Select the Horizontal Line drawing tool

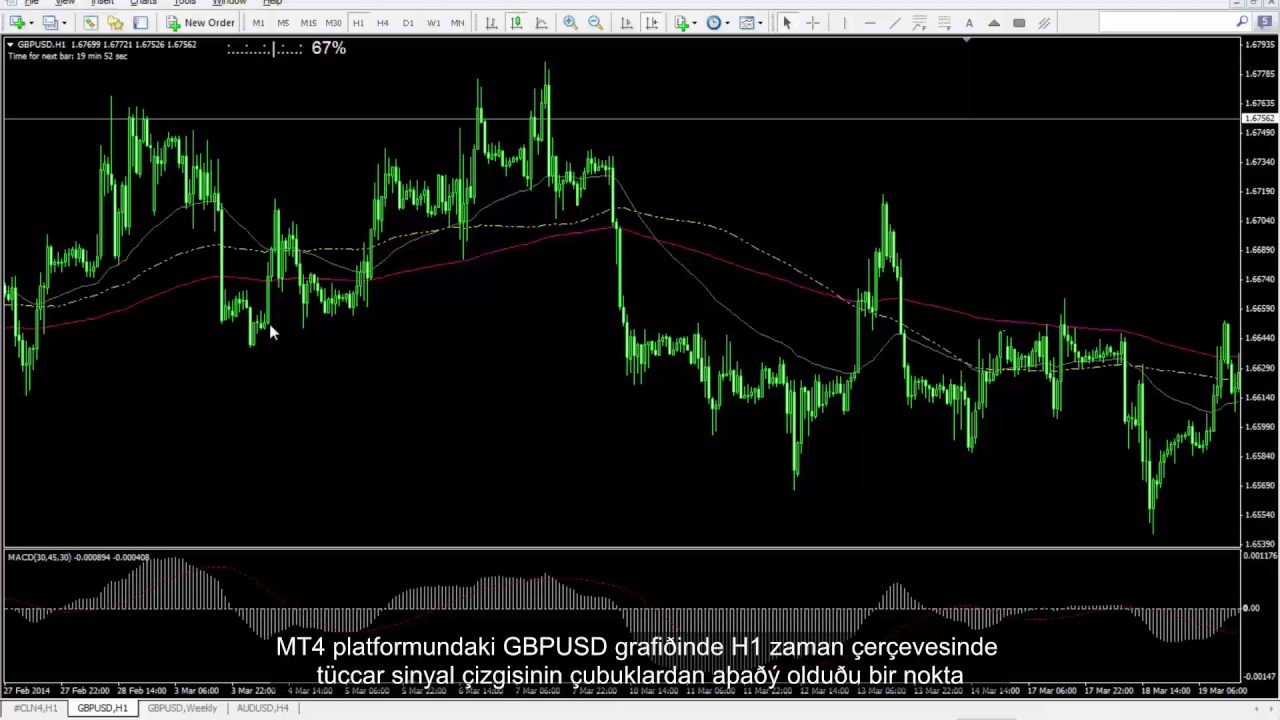(x=869, y=22)
